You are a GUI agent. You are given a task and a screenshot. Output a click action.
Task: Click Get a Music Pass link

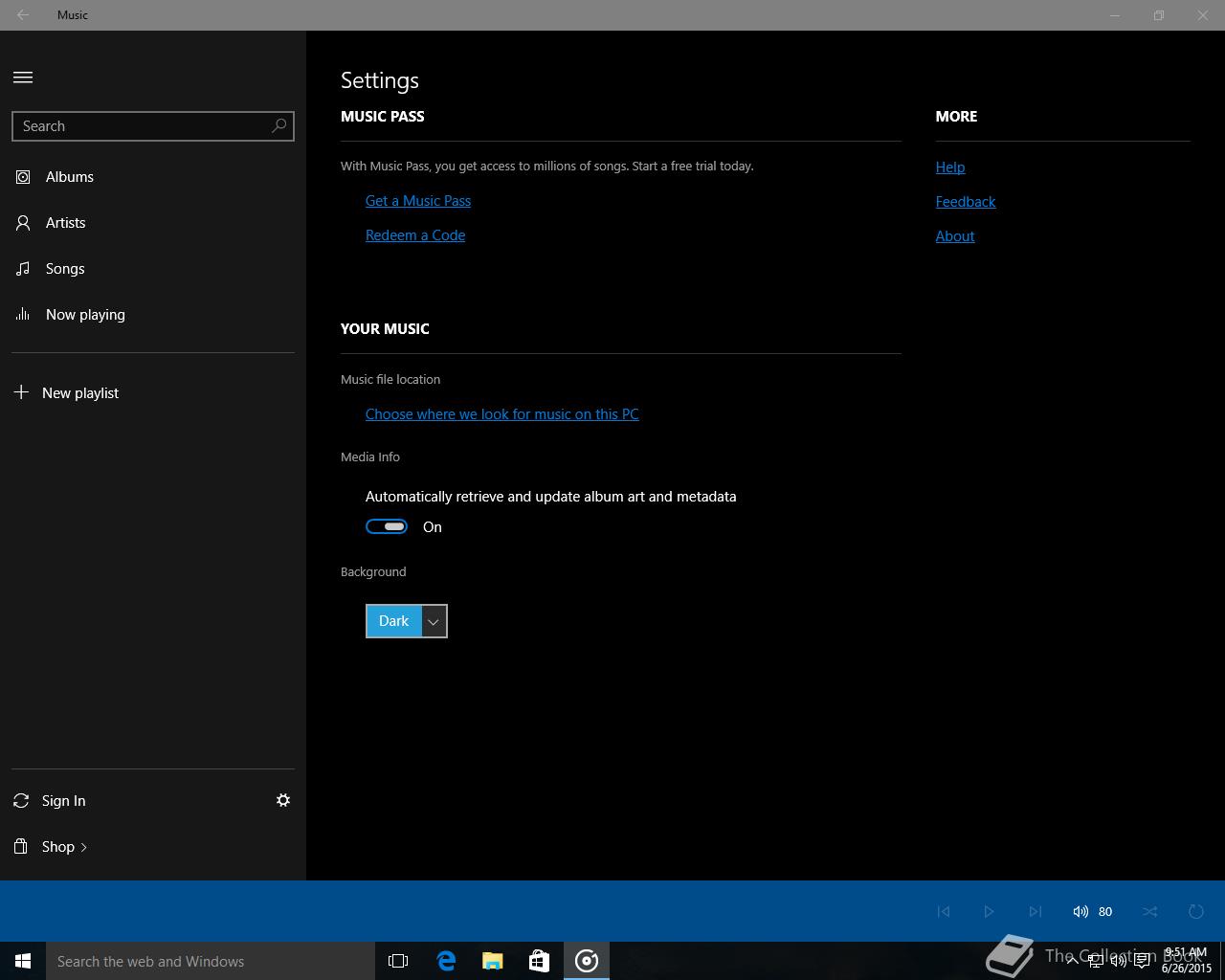click(418, 201)
